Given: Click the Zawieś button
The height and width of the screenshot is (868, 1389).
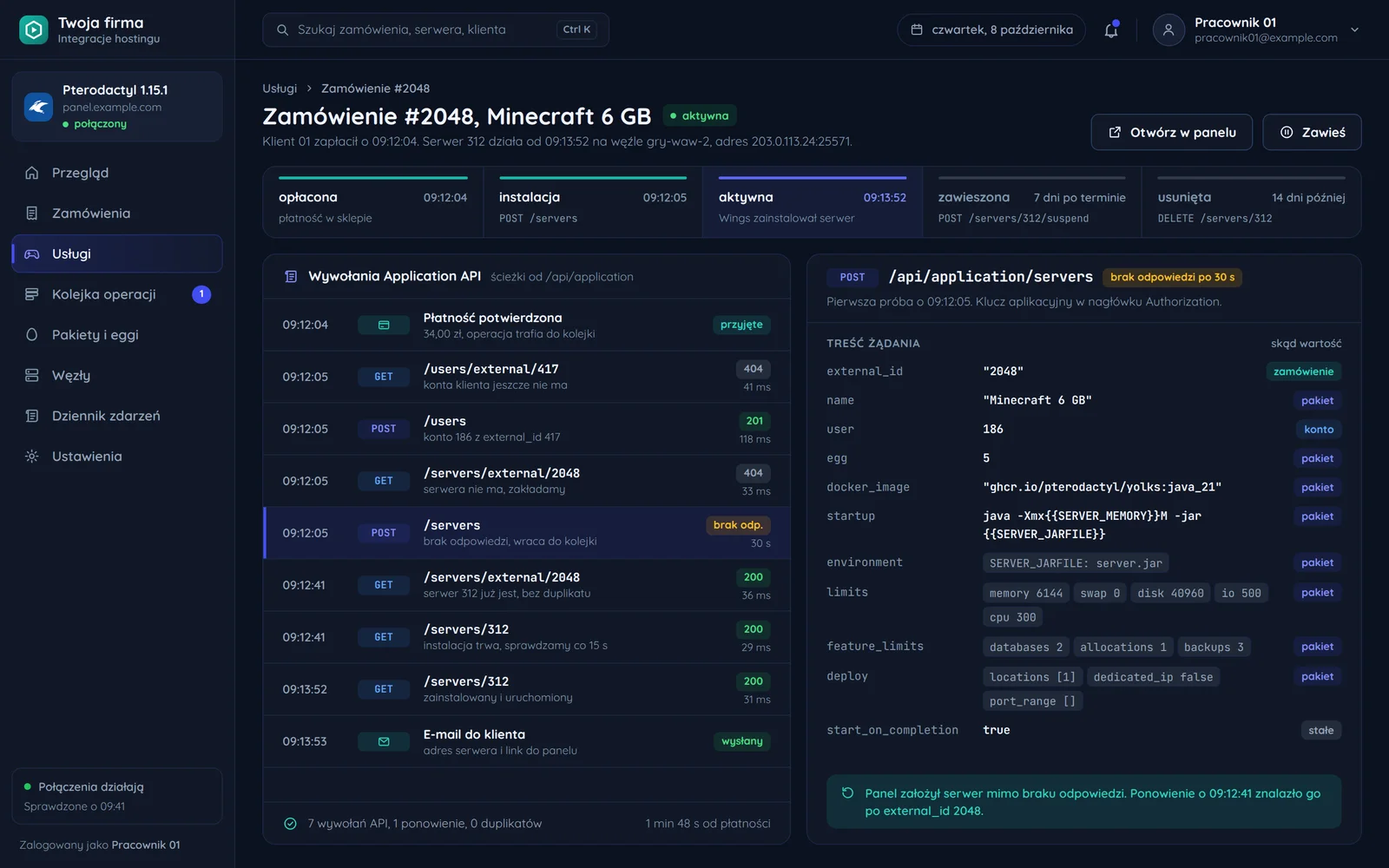Looking at the screenshot, I should click(1312, 132).
